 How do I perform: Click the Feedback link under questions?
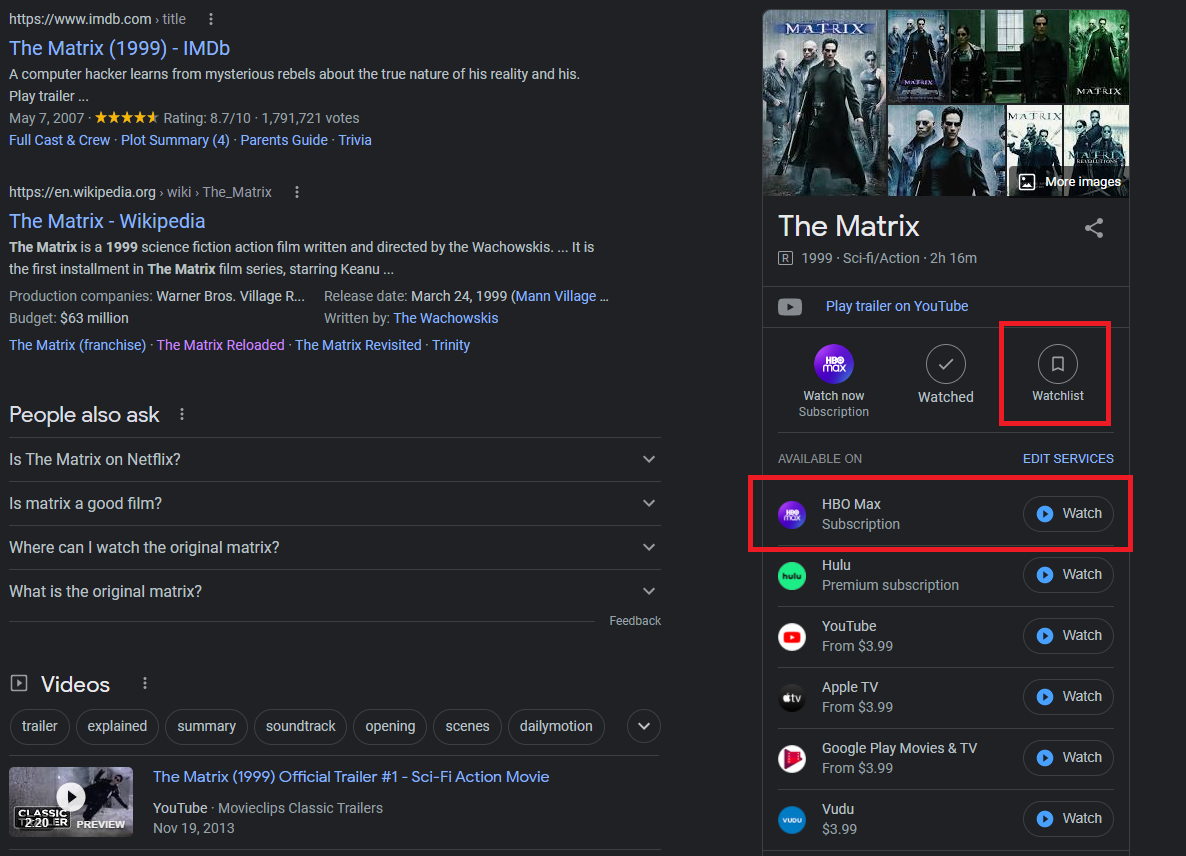click(x=635, y=621)
